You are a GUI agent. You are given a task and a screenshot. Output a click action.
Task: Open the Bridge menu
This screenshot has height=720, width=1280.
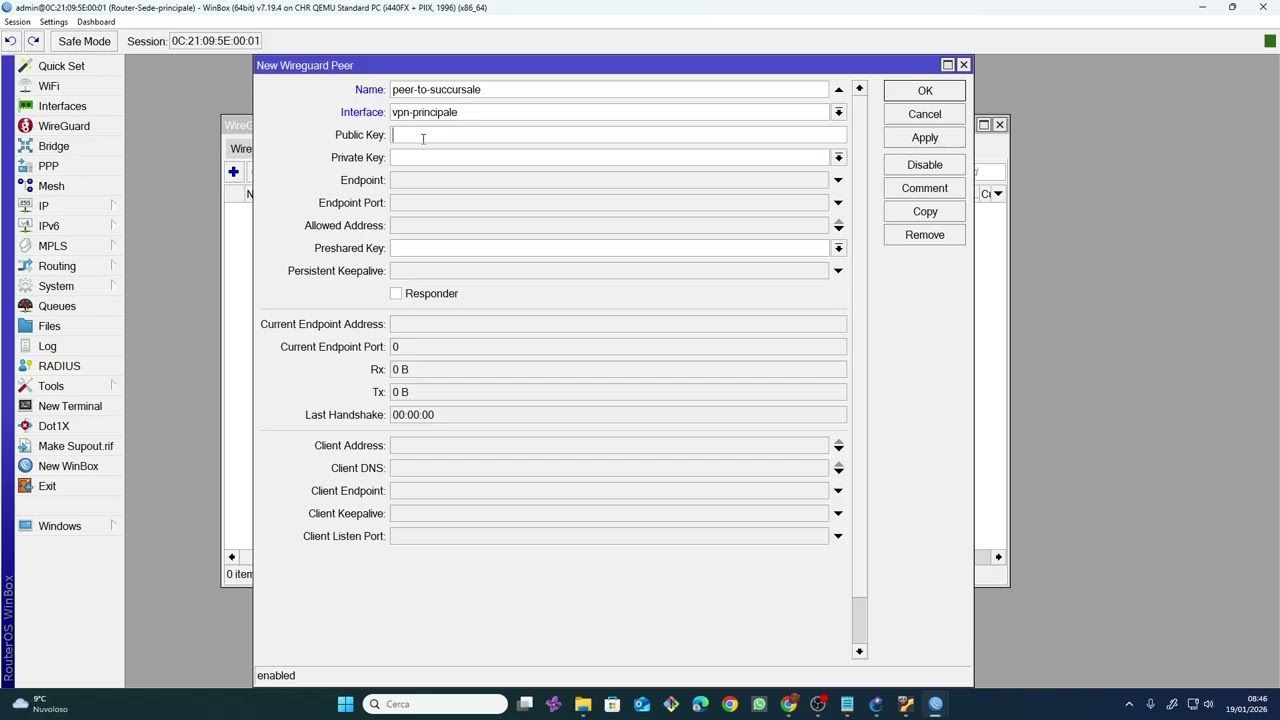[x=53, y=146]
